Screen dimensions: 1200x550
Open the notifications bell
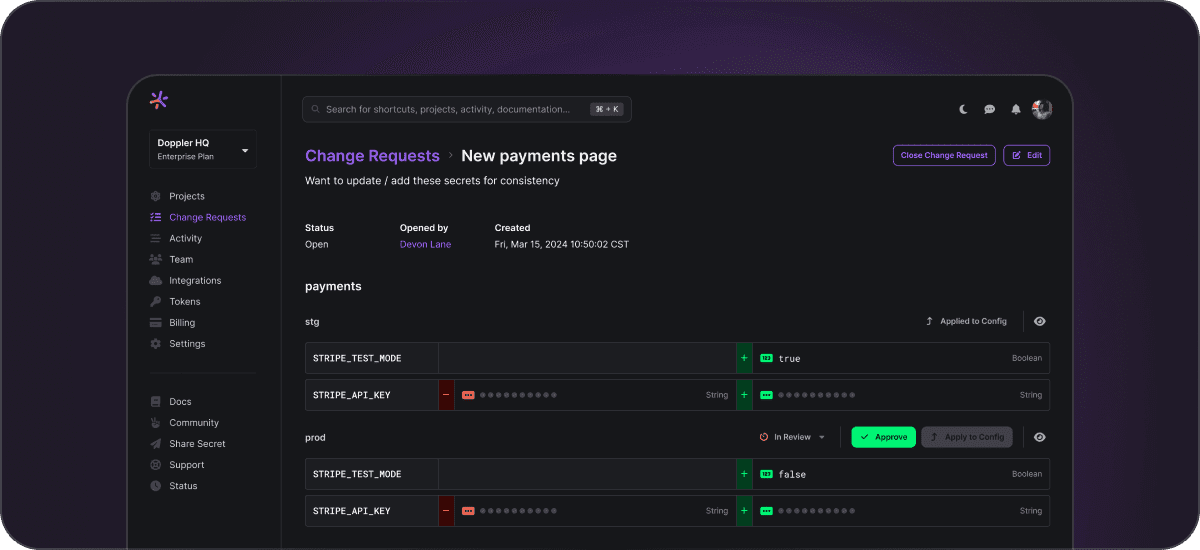click(x=1016, y=110)
